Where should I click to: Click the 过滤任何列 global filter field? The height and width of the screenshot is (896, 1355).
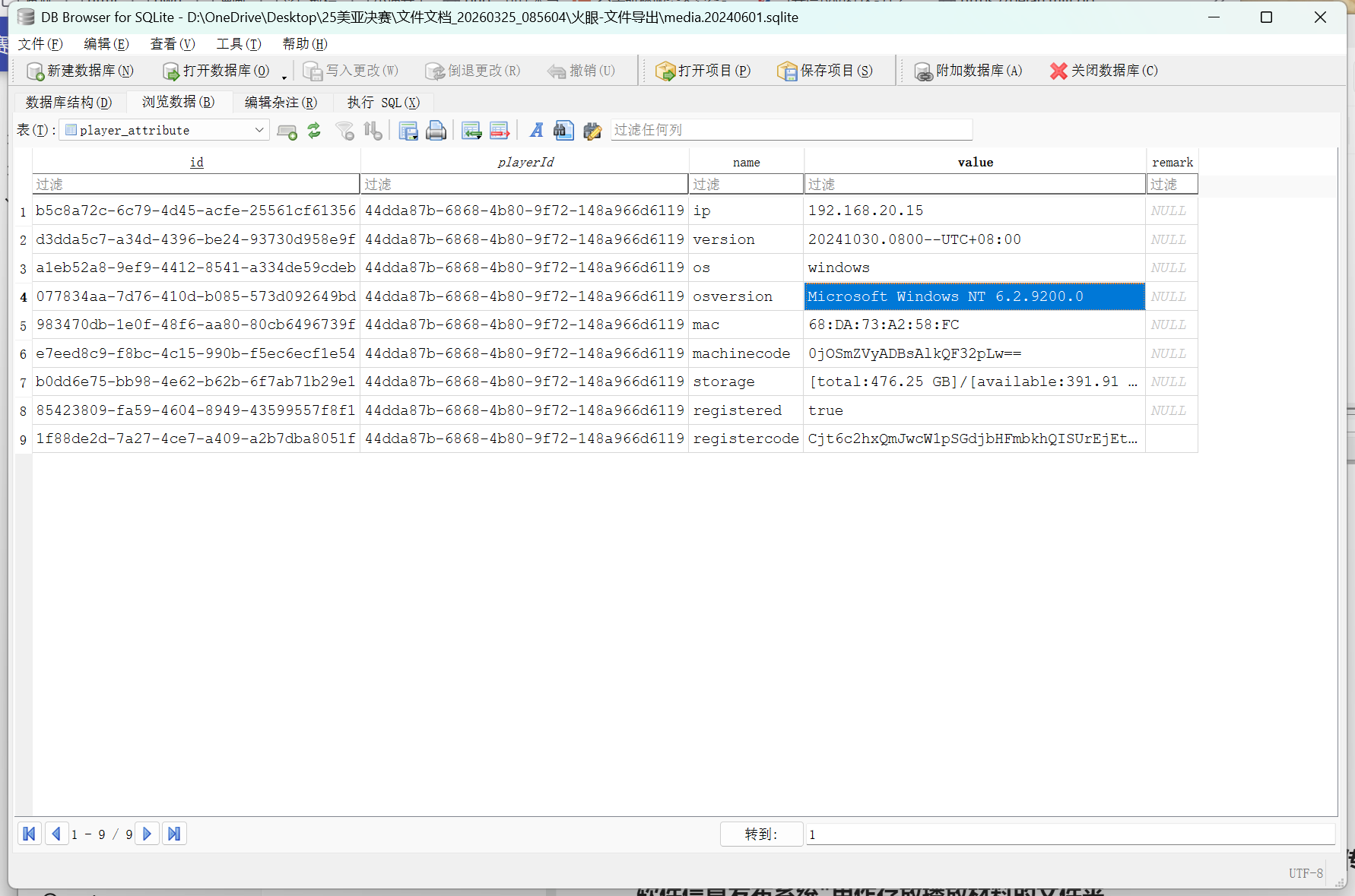[791, 130]
